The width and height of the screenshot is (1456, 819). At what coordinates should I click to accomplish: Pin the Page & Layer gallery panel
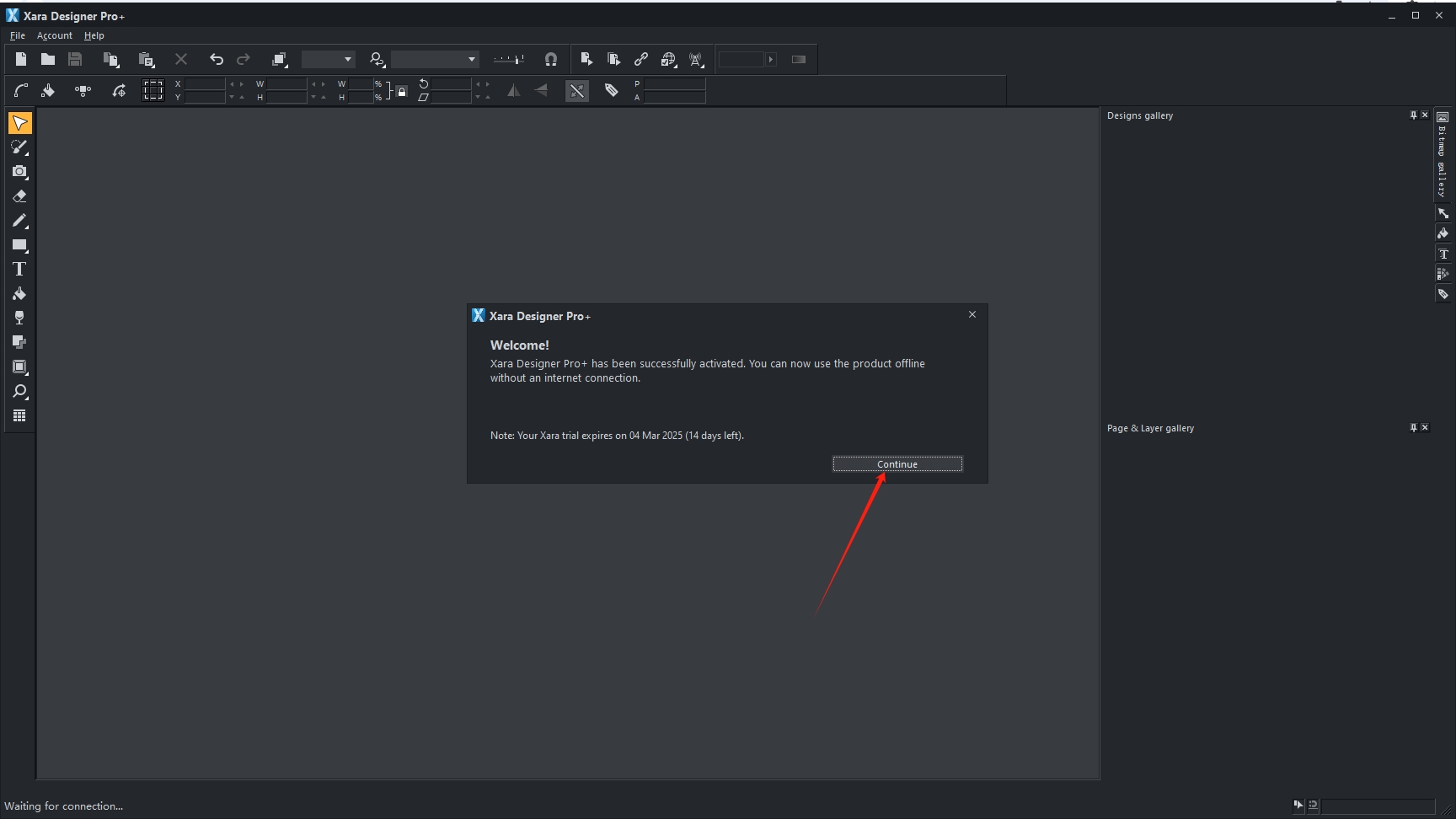[1413, 428]
